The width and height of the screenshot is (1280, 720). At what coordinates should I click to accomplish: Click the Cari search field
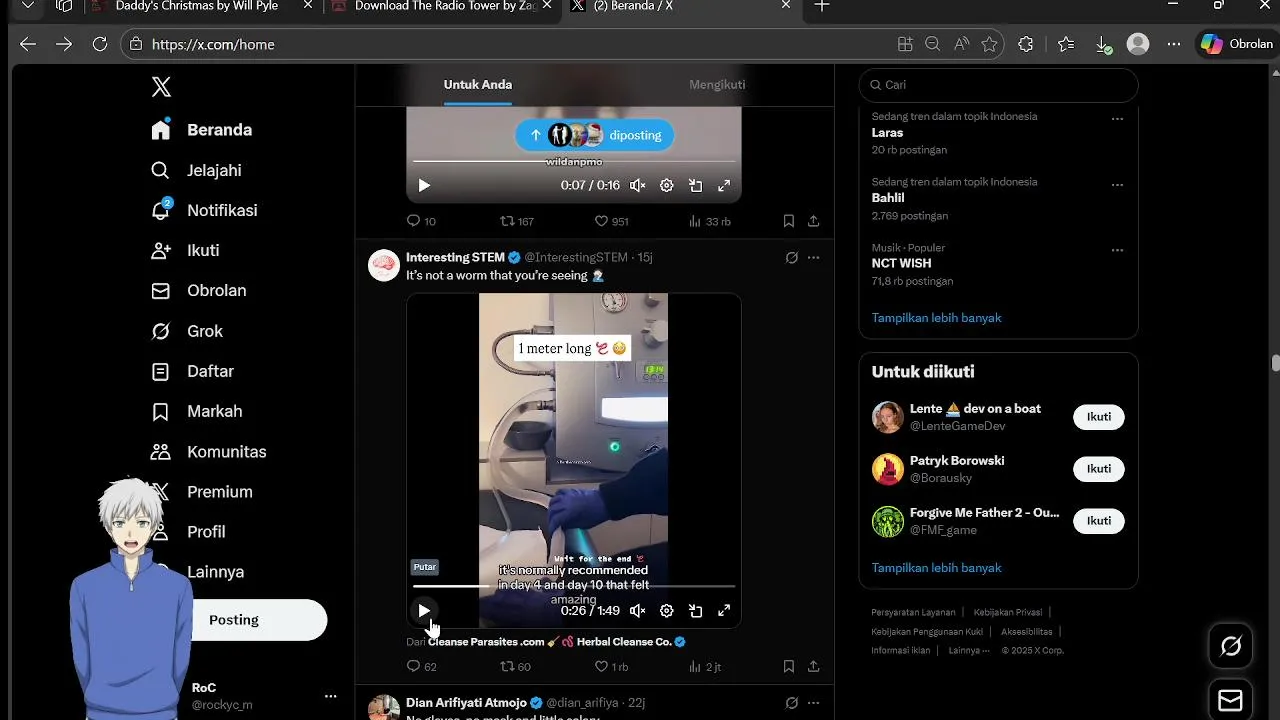pos(998,85)
